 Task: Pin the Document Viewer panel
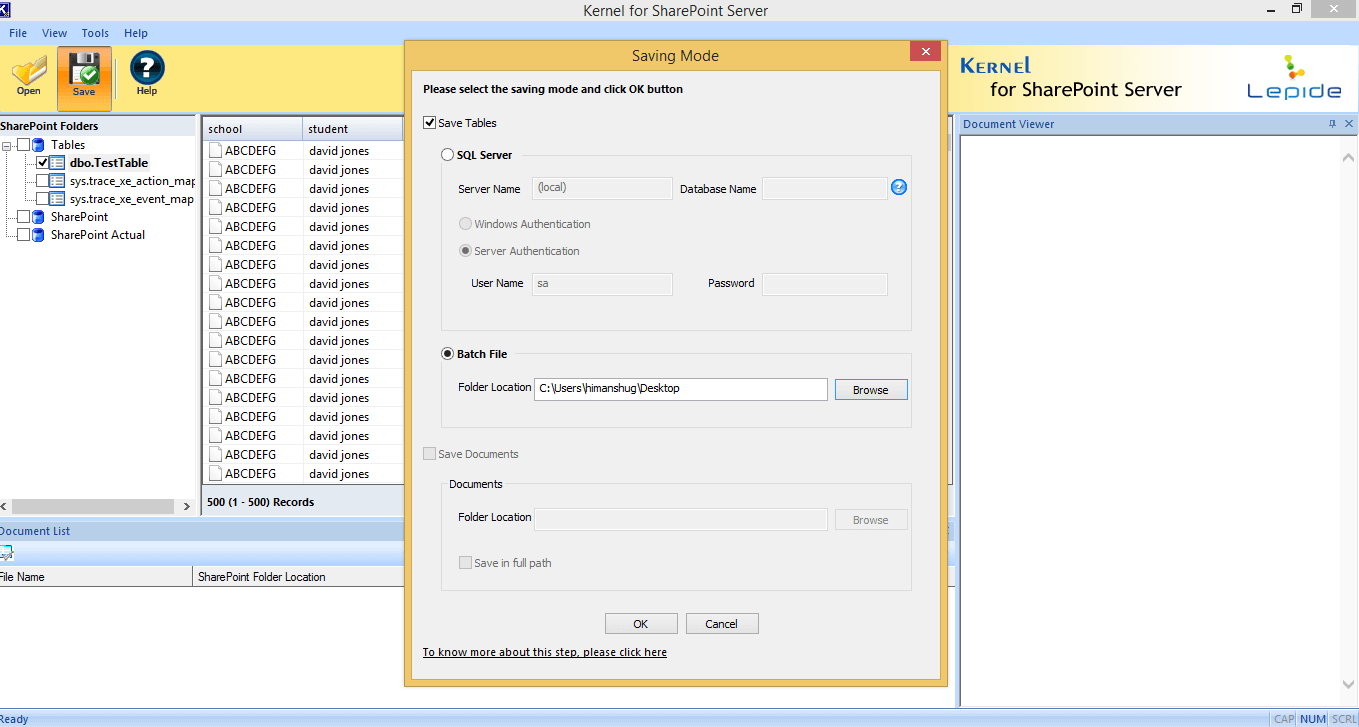(x=1332, y=124)
